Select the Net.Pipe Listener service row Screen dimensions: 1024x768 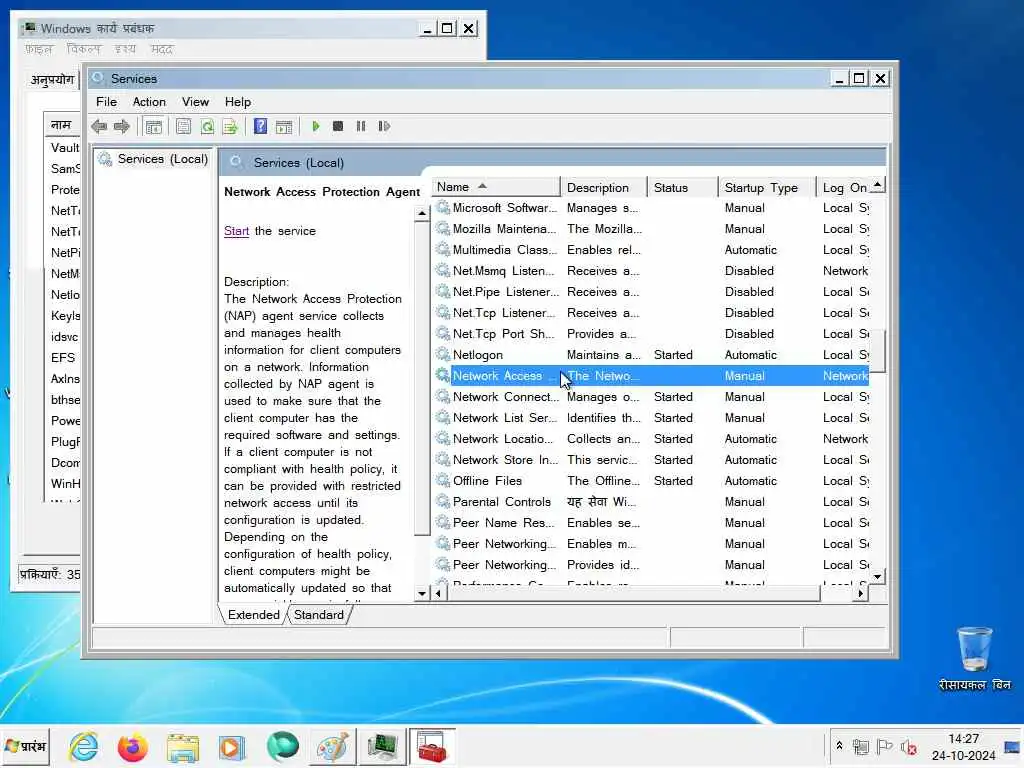click(x=651, y=291)
